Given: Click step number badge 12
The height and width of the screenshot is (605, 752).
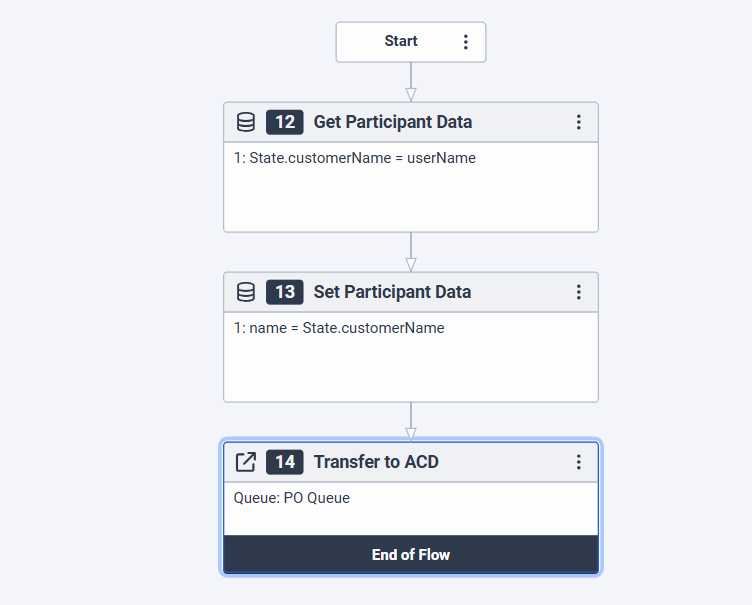Looking at the screenshot, I should tap(285, 122).
